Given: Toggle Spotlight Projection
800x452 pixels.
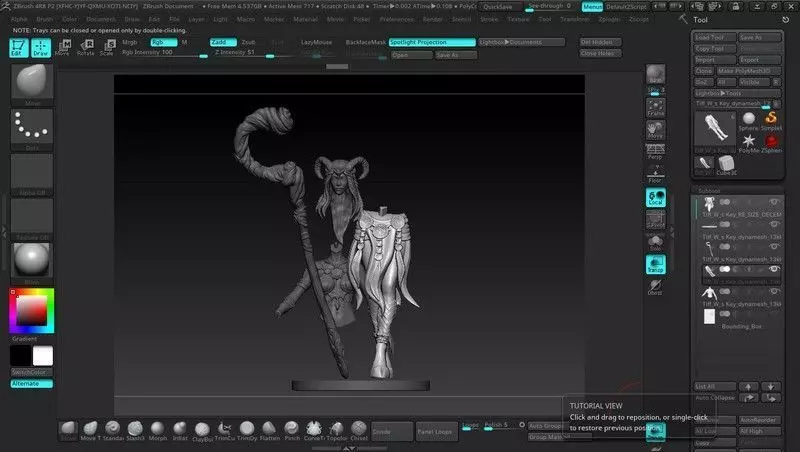Looking at the screenshot, I should point(432,42).
